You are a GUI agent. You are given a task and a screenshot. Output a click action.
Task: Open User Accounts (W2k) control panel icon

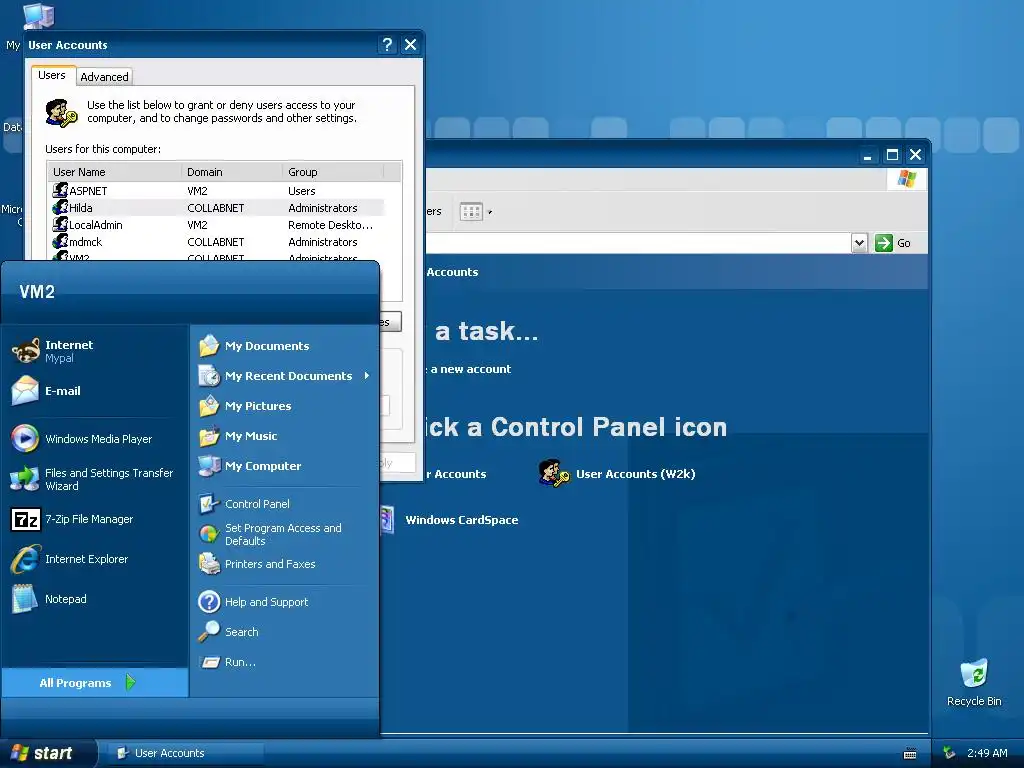tap(617, 473)
